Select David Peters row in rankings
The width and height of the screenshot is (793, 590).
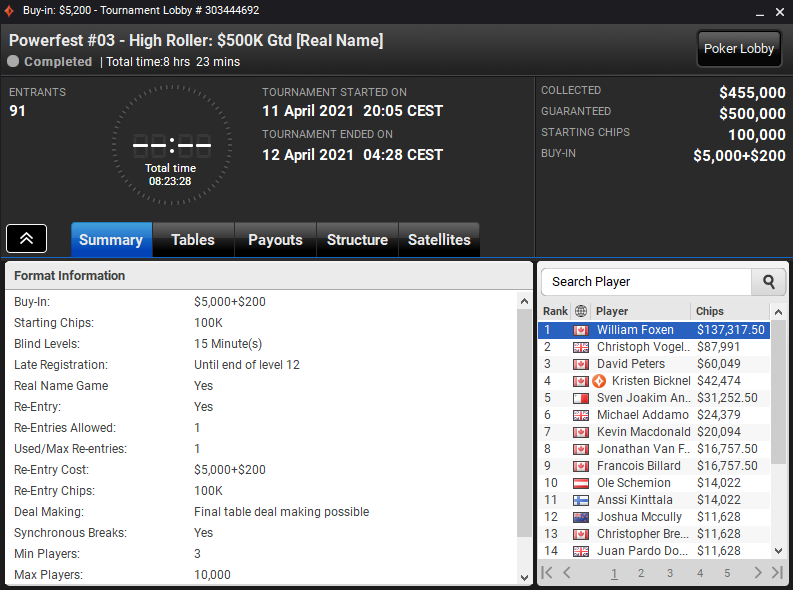654,364
